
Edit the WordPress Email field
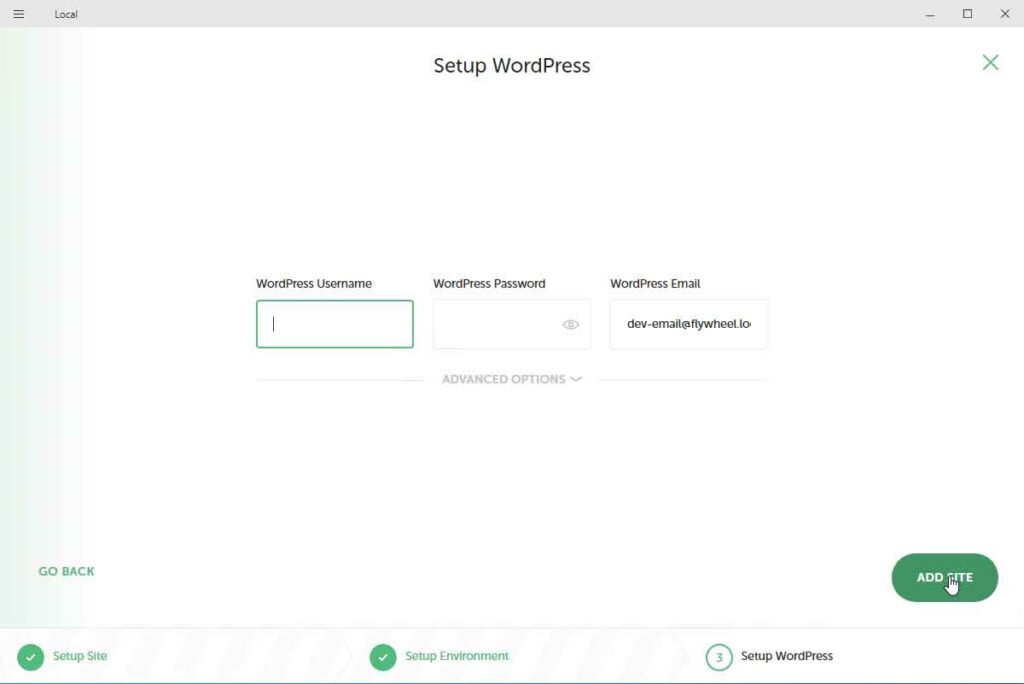(x=688, y=324)
